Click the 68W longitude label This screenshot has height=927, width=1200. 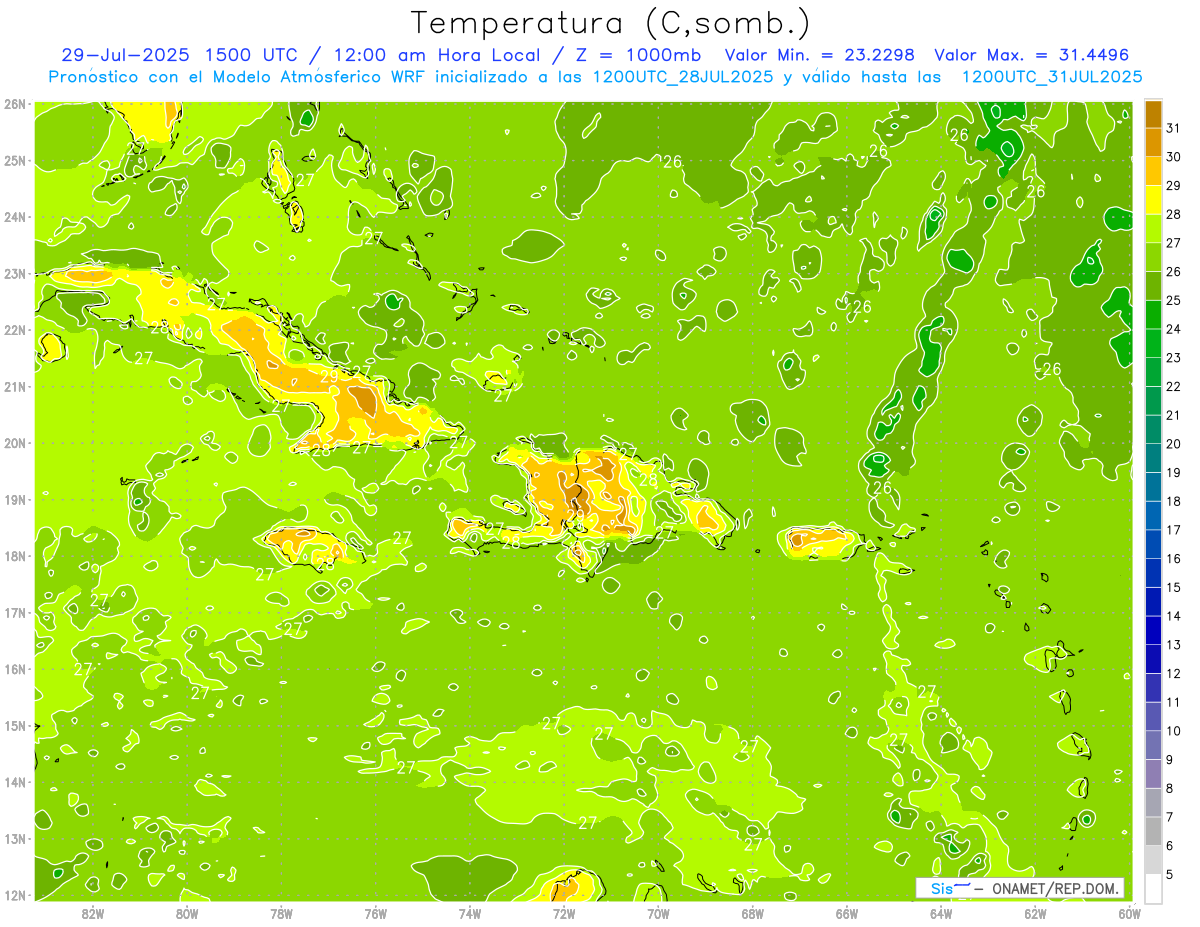(x=752, y=913)
